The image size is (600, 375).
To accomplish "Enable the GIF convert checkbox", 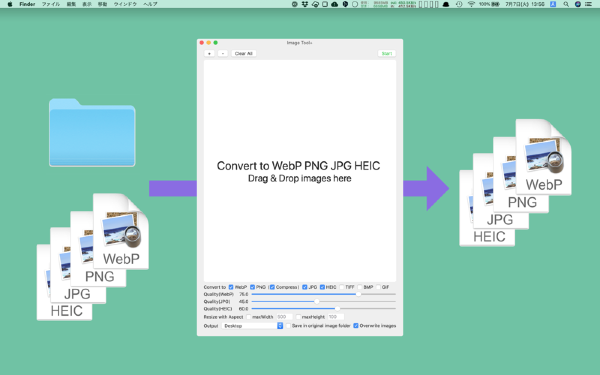I will tap(378, 287).
